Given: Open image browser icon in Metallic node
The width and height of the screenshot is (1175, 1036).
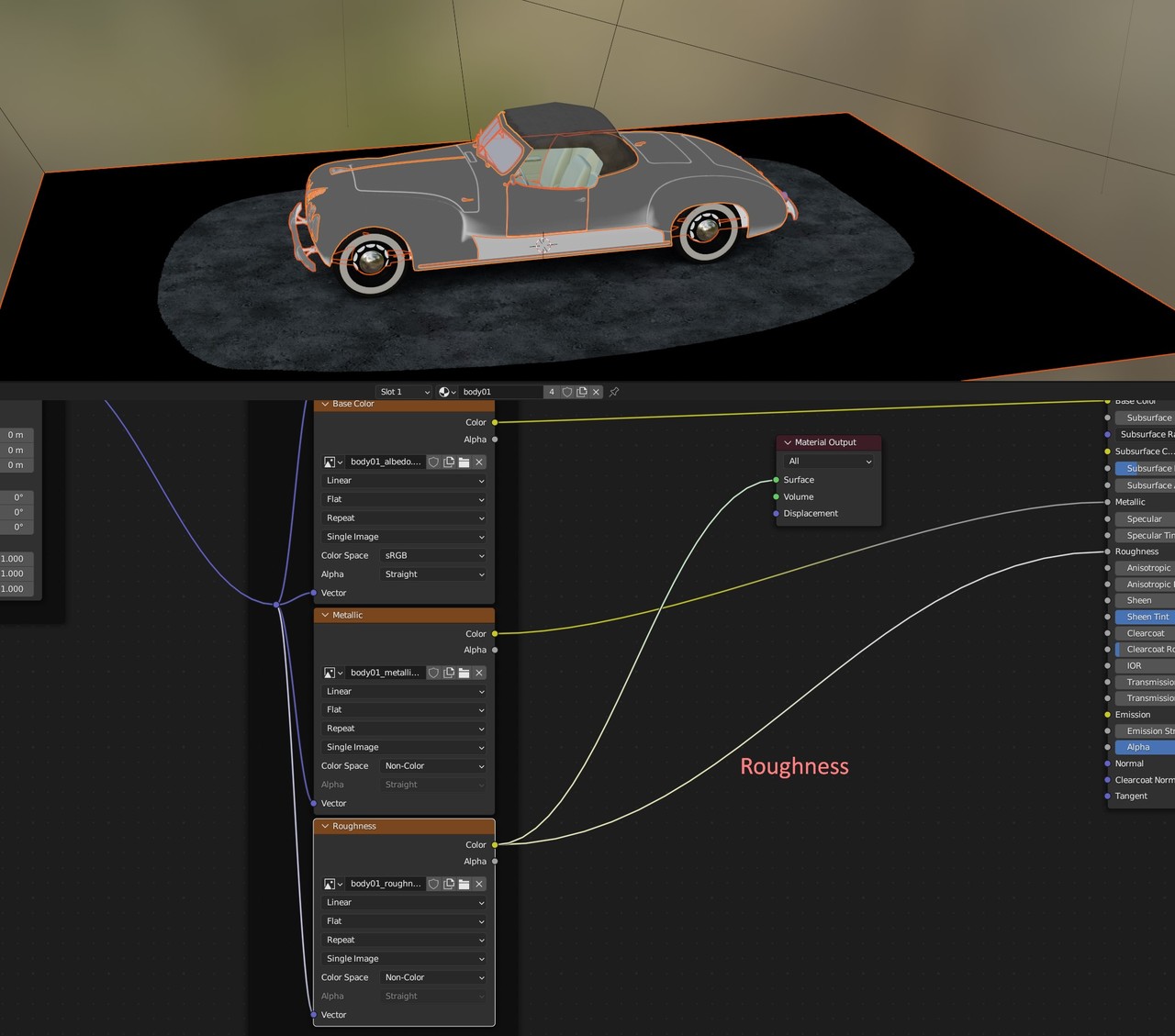Looking at the screenshot, I should (x=332, y=673).
